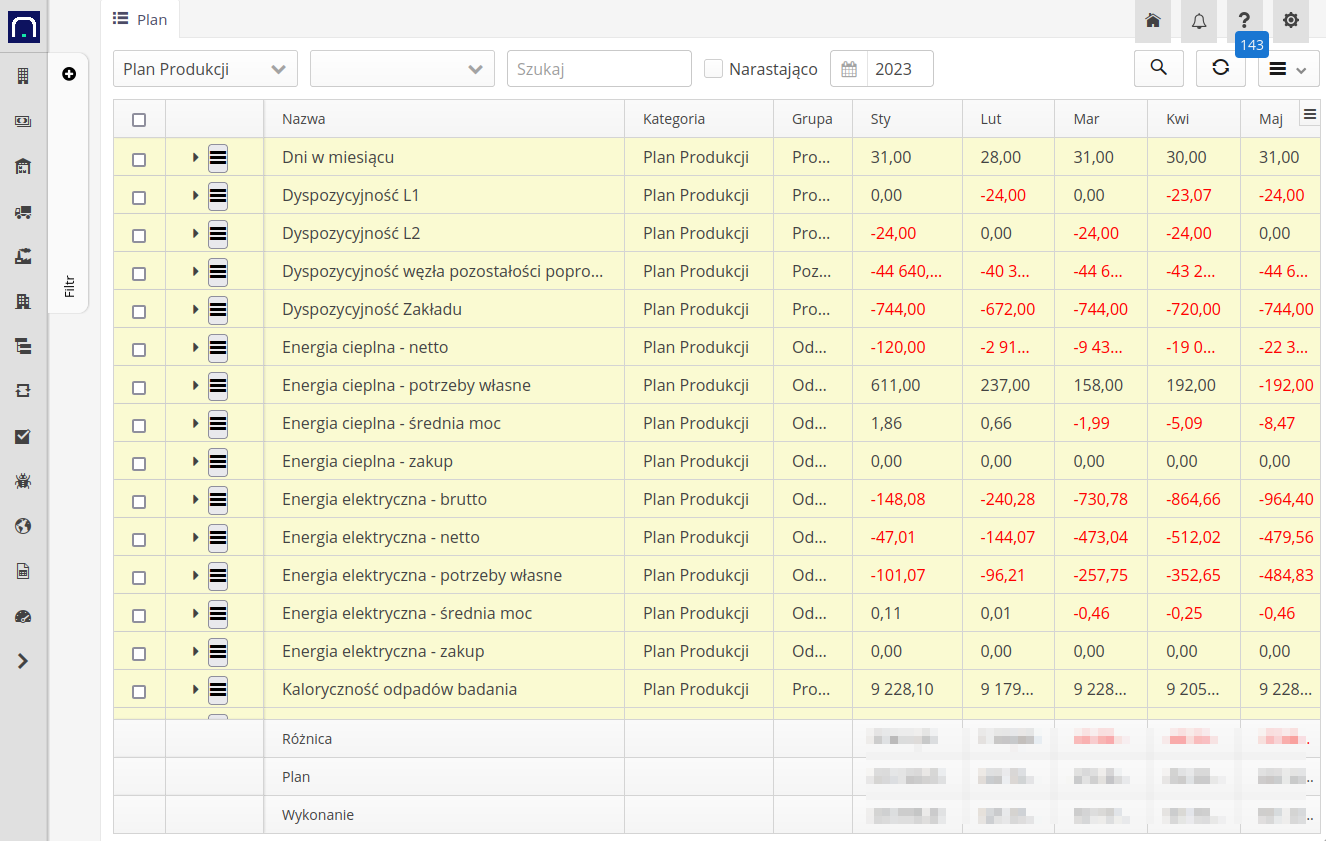Click the magnifier search button

1158,68
